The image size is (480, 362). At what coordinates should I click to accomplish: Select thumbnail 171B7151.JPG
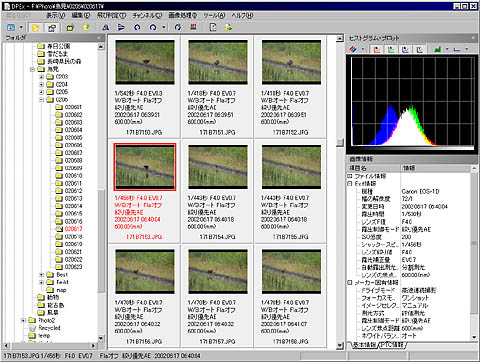pos(218,62)
